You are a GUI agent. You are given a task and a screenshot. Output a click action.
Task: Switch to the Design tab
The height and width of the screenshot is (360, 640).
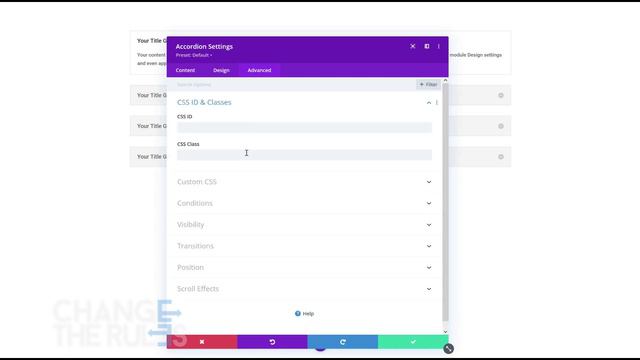point(221,70)
